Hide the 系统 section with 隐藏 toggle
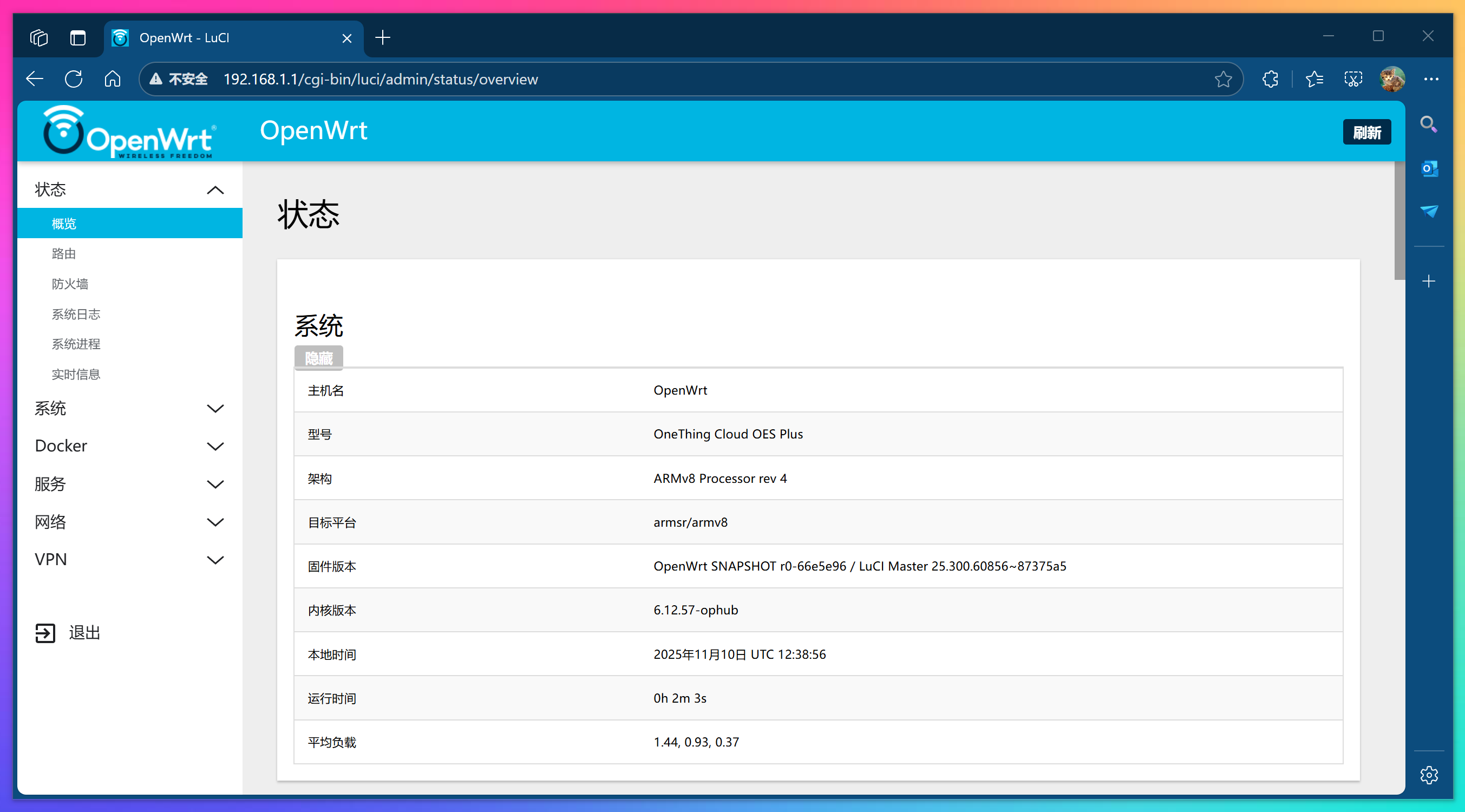 318,358
